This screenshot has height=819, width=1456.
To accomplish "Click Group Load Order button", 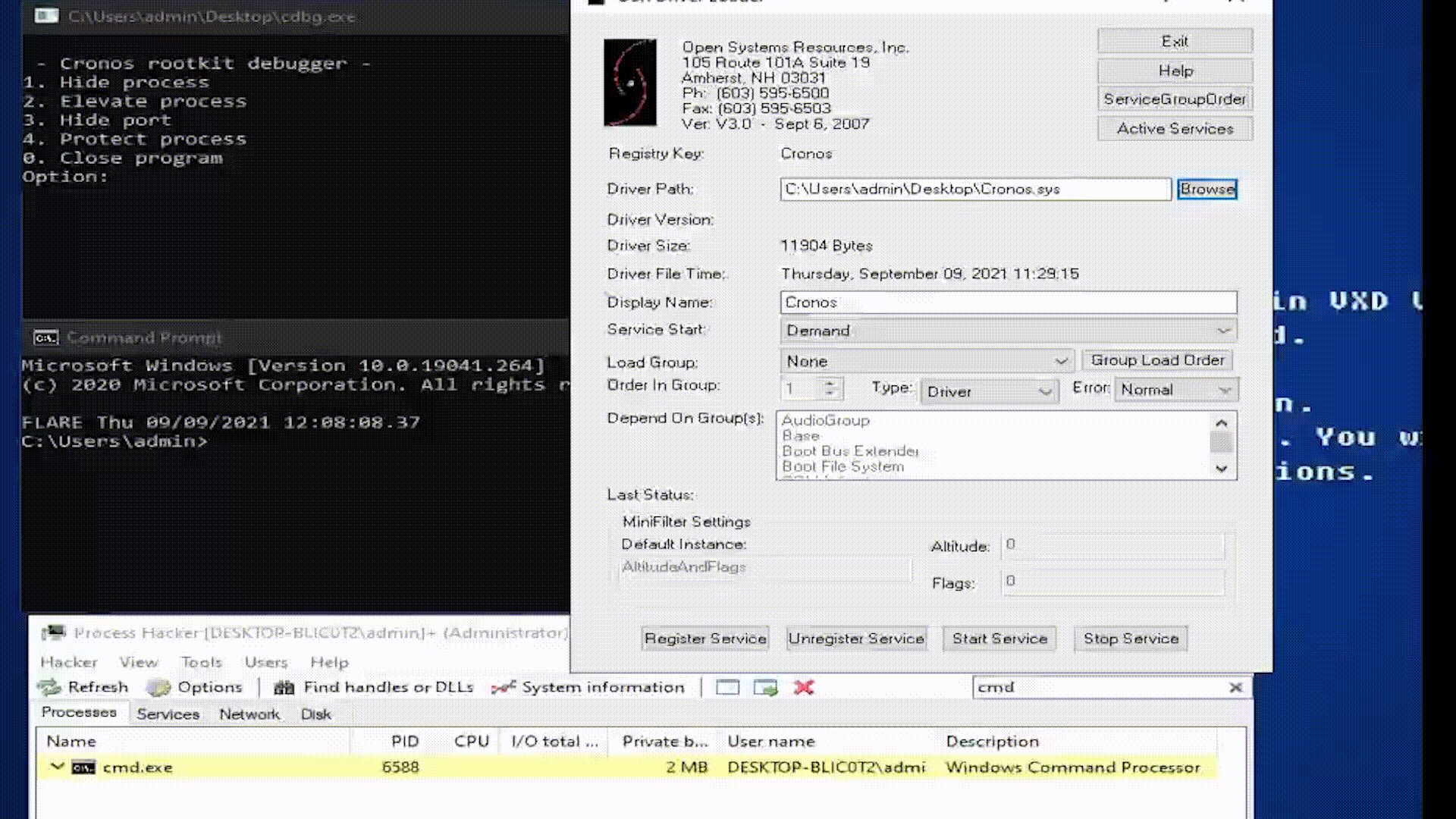I will pyautogui.click(x=1157, y=360).
